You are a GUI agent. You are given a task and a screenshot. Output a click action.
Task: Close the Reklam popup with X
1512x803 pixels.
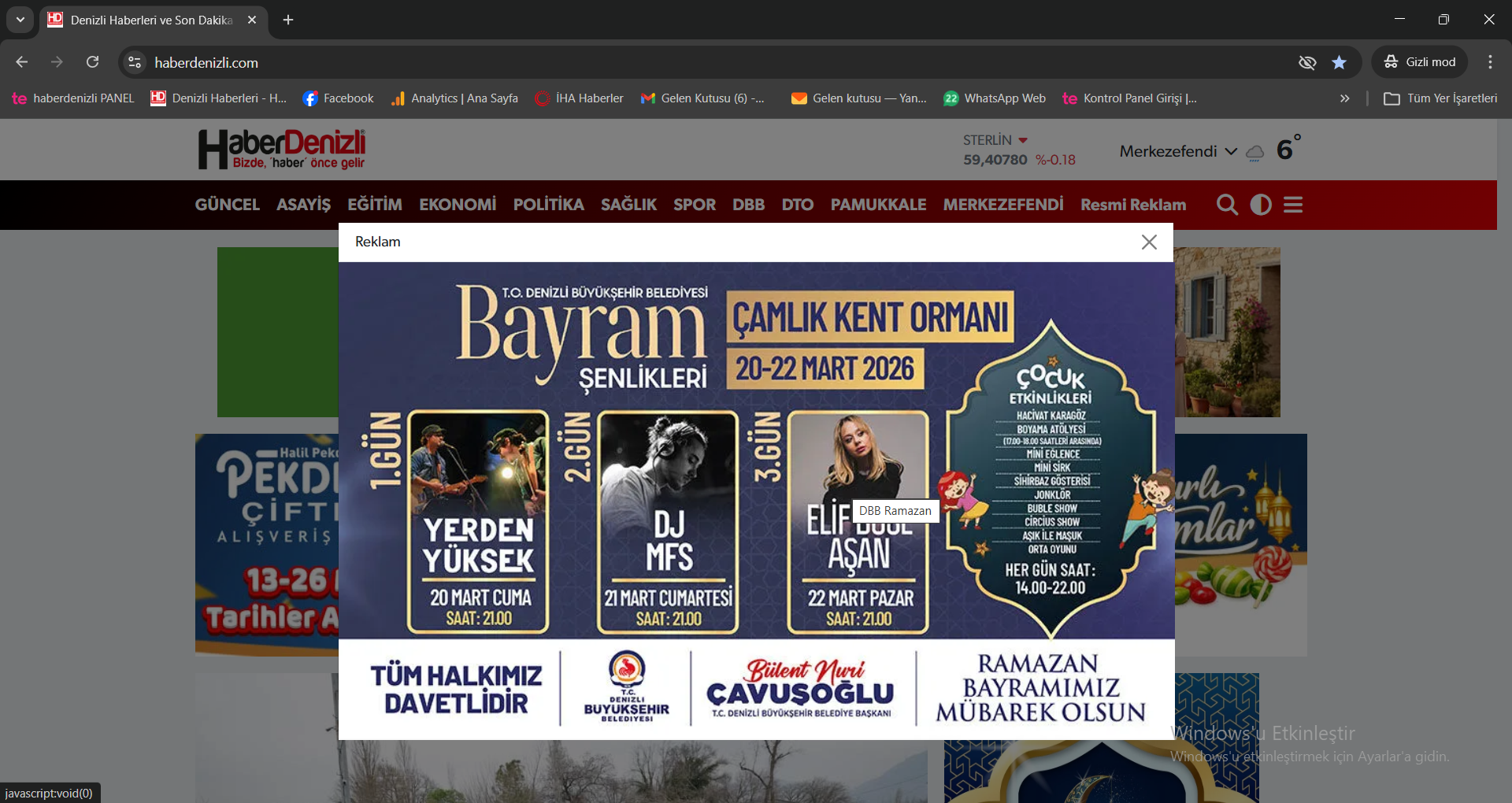point(1149,242)
